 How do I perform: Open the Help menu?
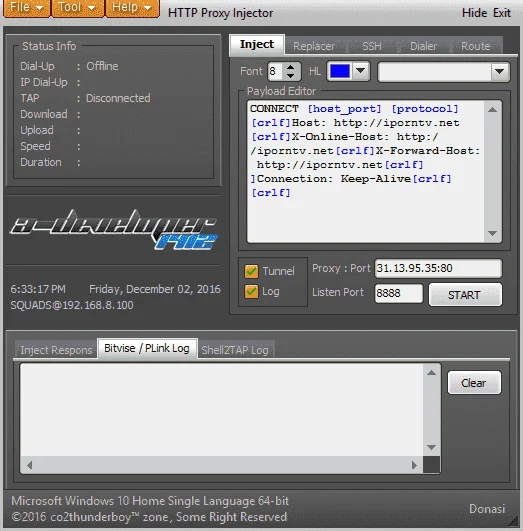point(132,7)
